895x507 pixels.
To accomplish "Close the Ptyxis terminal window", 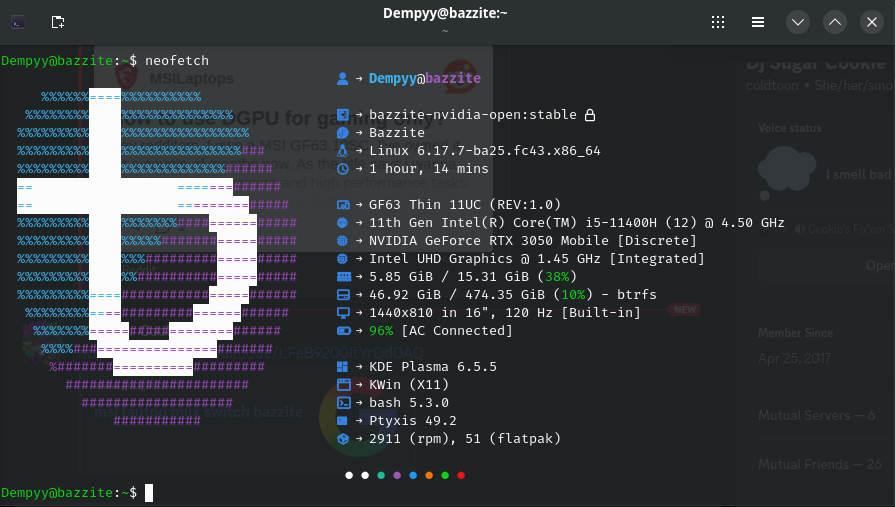I will pos(872,22).
